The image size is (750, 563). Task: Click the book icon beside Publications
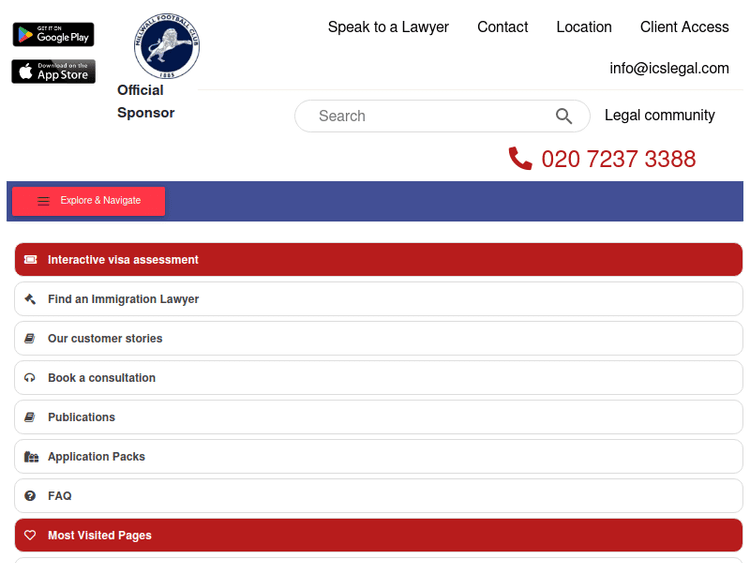click(x=30, y=417)
